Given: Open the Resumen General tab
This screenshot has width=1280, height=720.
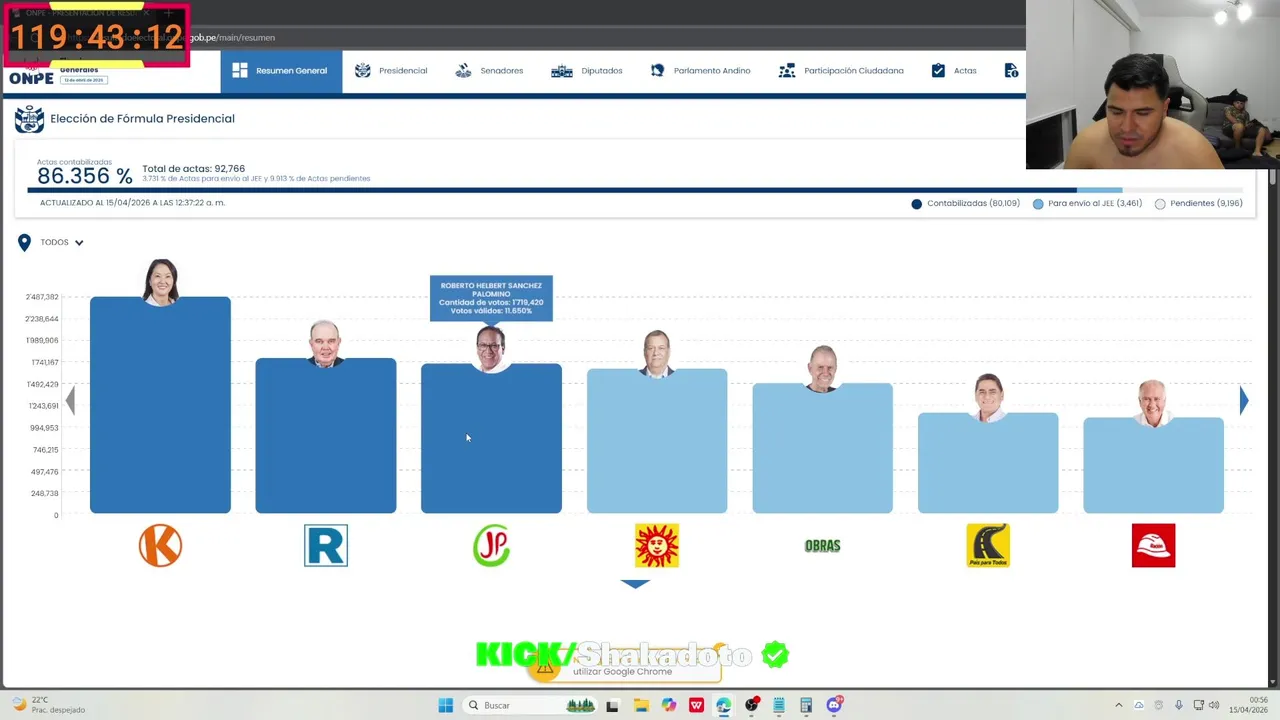Looking at the screenshot, I should coord(281,71).
